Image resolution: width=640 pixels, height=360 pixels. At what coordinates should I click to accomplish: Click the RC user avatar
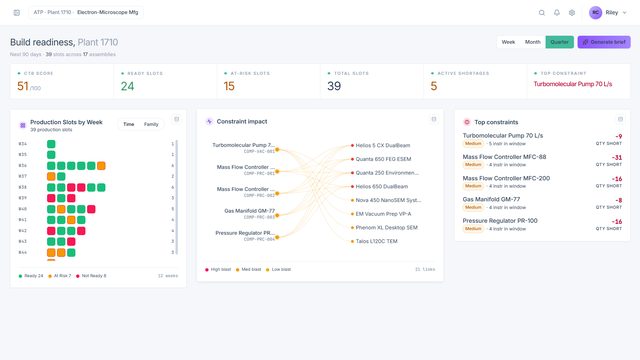pyautogui.click(x=596, y=13)
